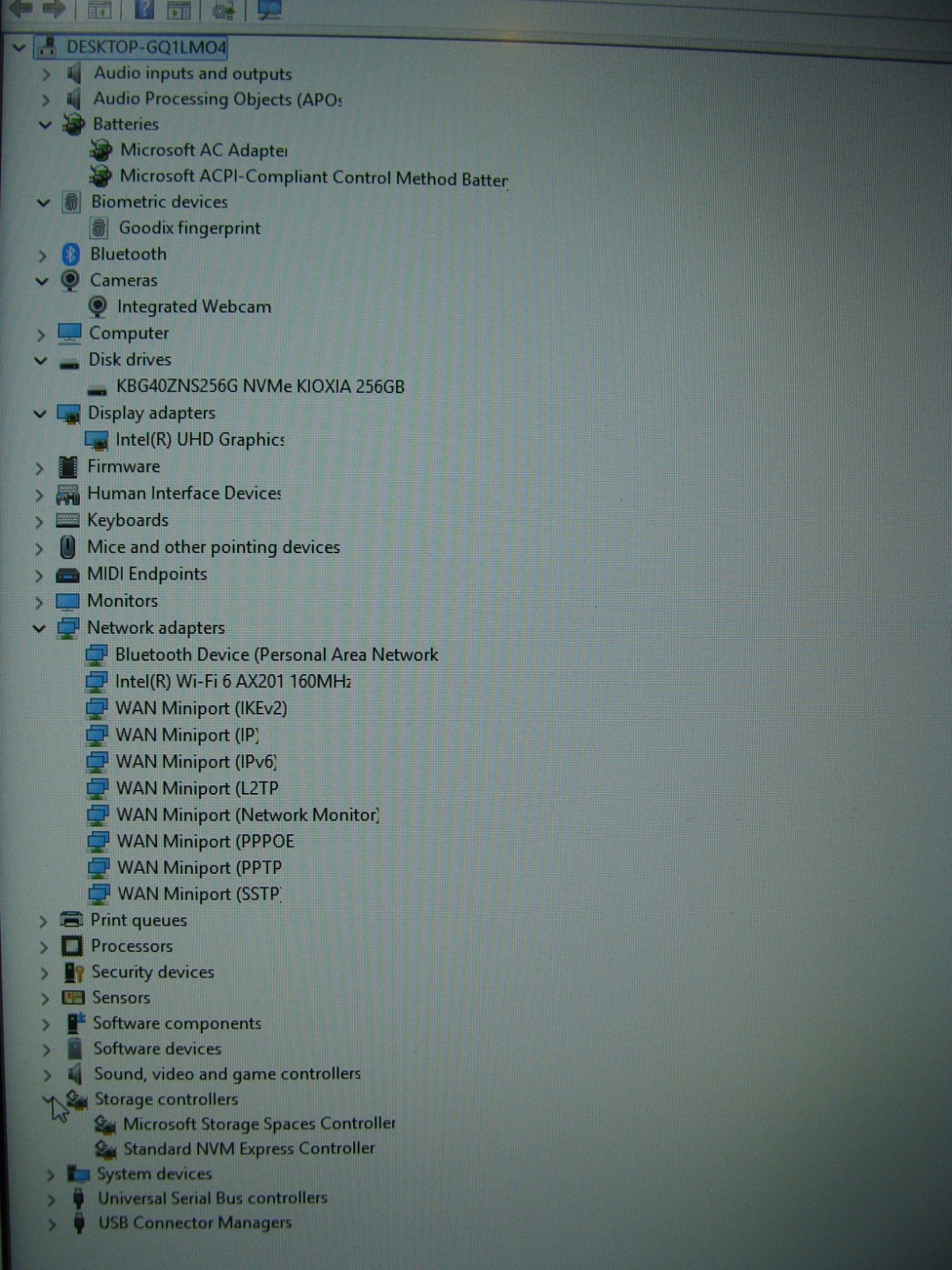Click the Human Interface Devices icon
Viewport: 952px width, 1270px height.
click(68, 495)
